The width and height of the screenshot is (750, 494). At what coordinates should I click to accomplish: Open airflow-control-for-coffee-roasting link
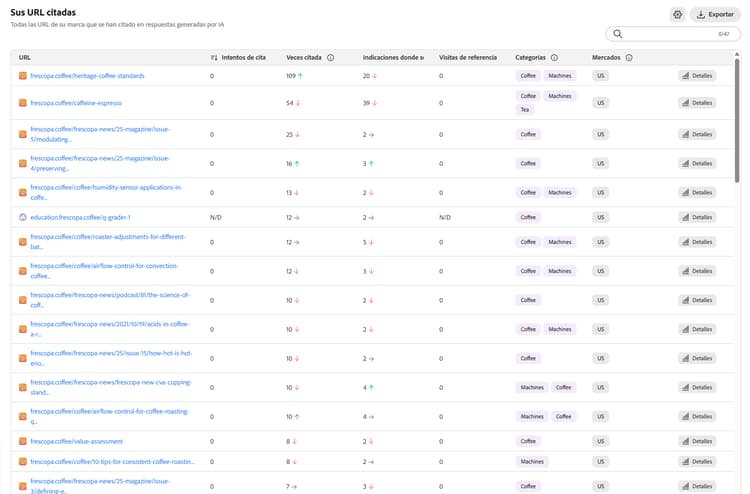(x=110, y=417)
